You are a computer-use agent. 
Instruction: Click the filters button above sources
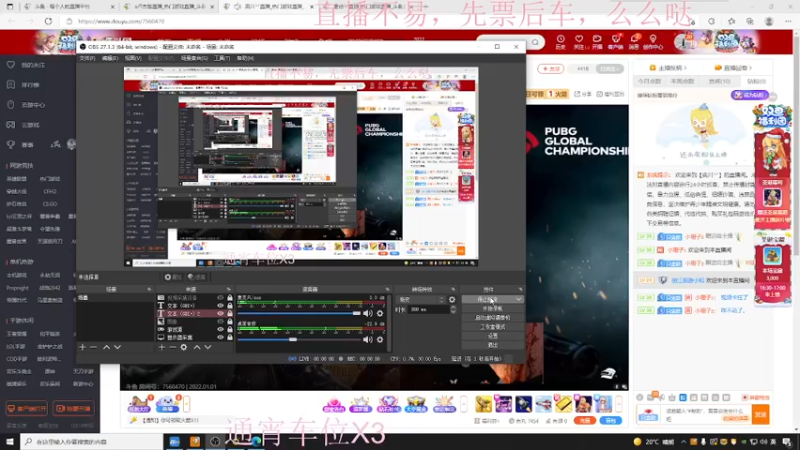[x=196, y=277]
